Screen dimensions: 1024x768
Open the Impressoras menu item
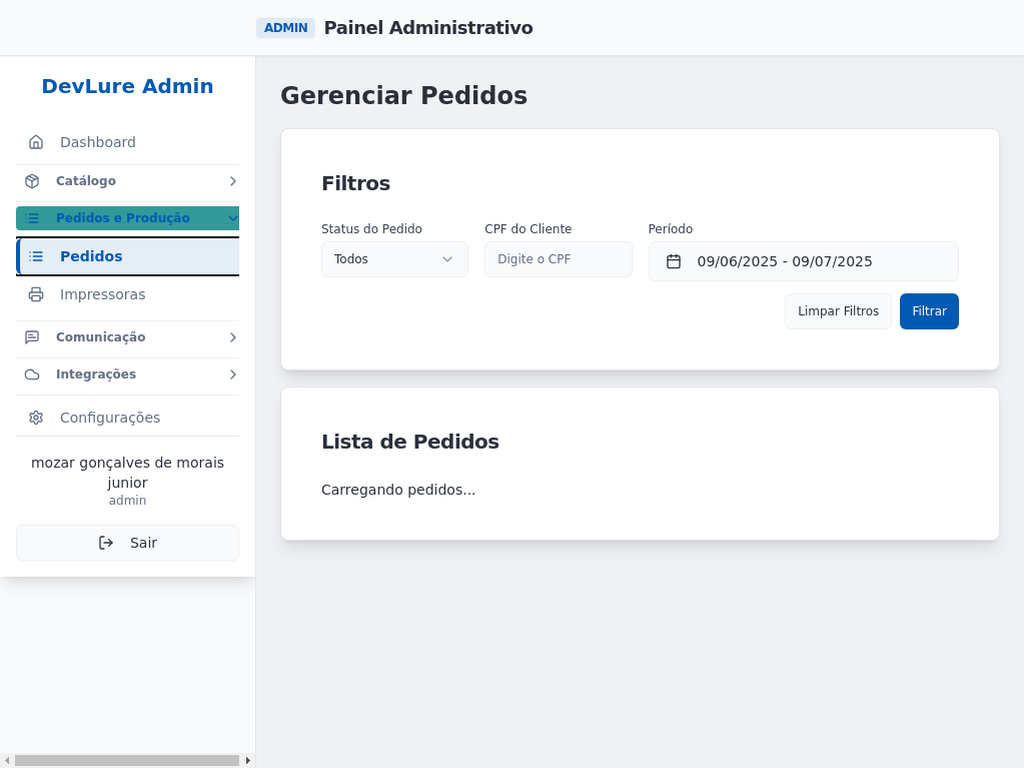pos(102,294)
